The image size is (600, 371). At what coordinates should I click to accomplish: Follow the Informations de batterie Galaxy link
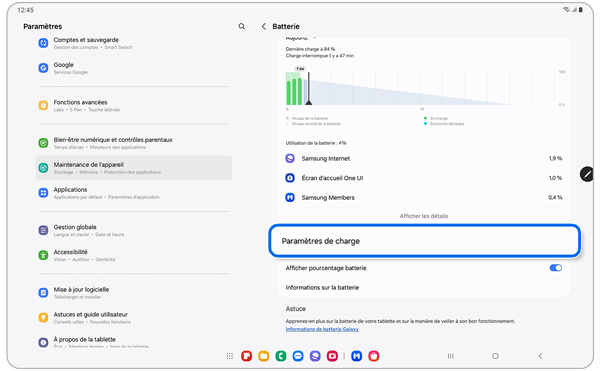(322, 329)
